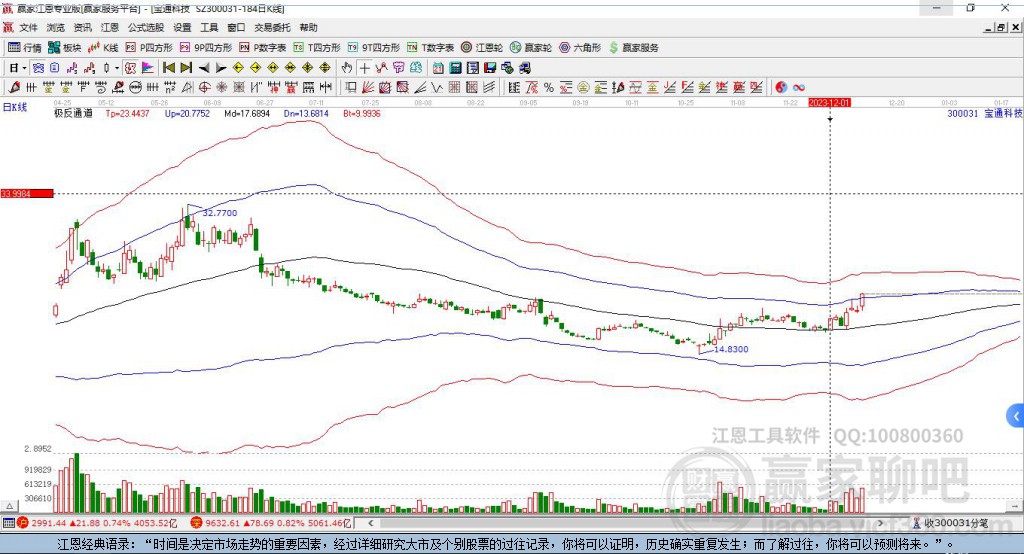
Task: Open the T四方形 tool
Action: click(x=317, y=48)
